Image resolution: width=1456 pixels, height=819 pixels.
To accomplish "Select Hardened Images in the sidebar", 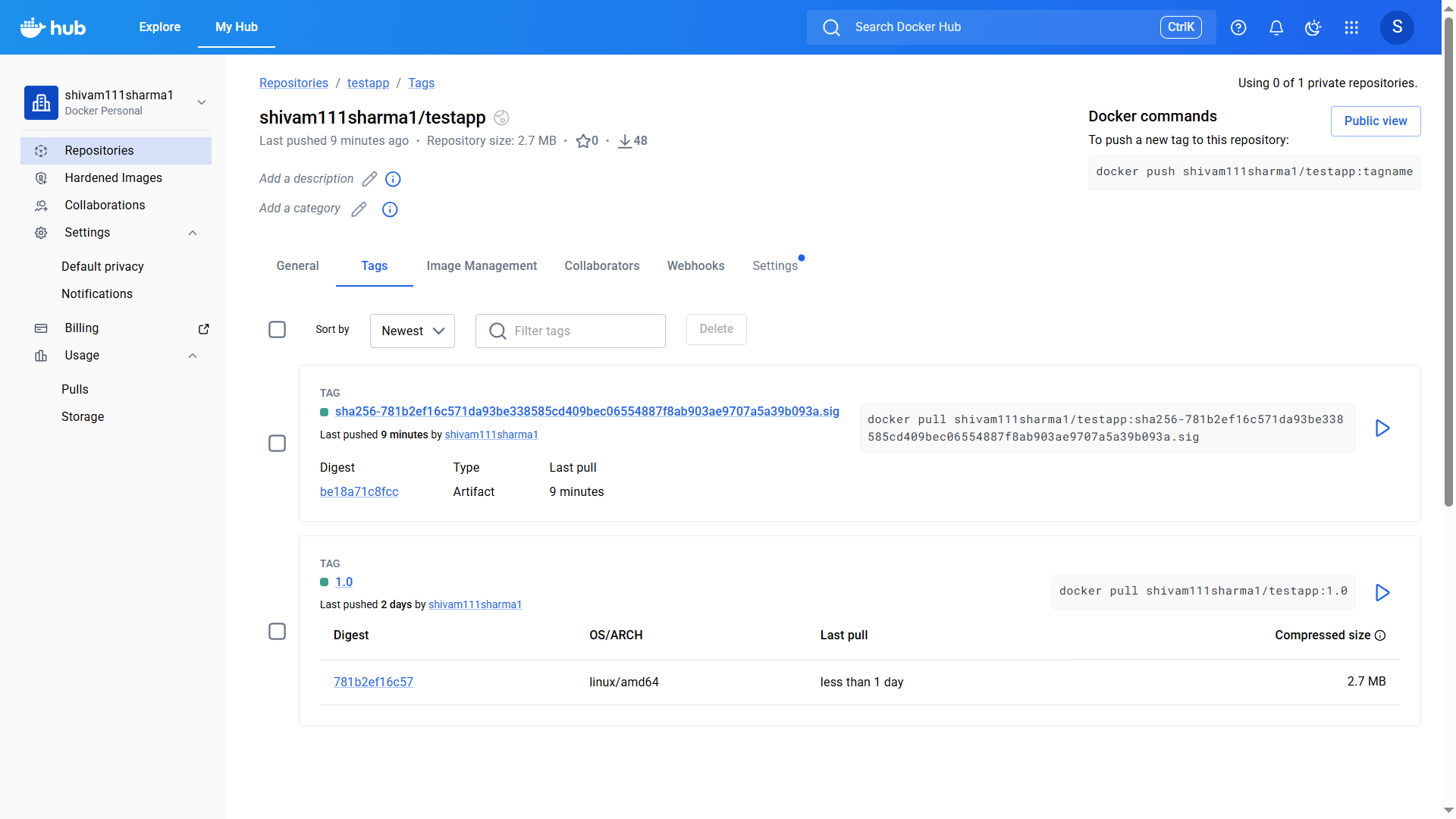I will point(113,177).
